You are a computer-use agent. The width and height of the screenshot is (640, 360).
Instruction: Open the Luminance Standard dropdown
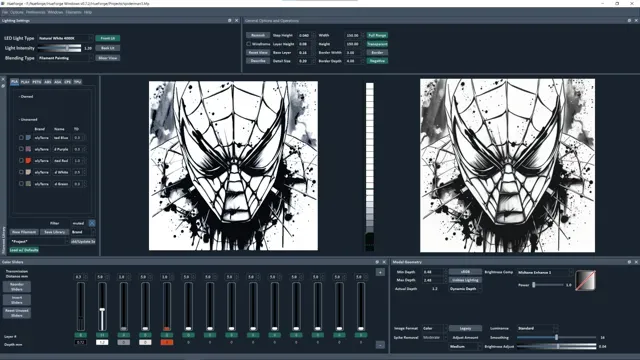click(x=537, y=328)
